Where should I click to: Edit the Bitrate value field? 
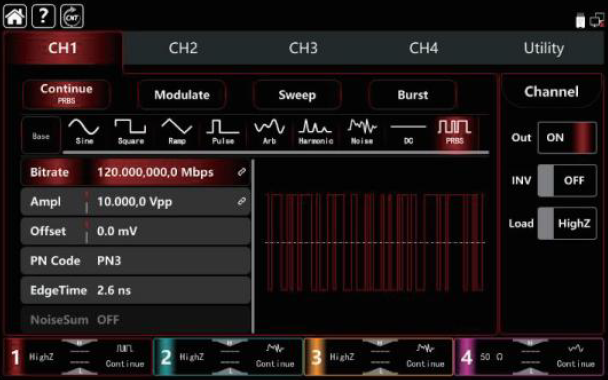point(135,172)
